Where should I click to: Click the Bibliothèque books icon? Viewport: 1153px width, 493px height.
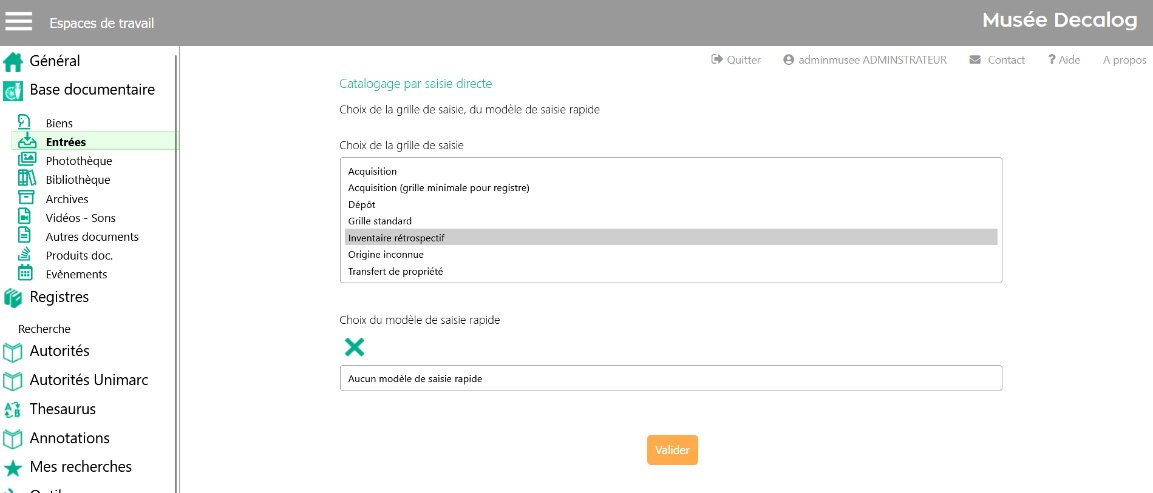(27, 179)
